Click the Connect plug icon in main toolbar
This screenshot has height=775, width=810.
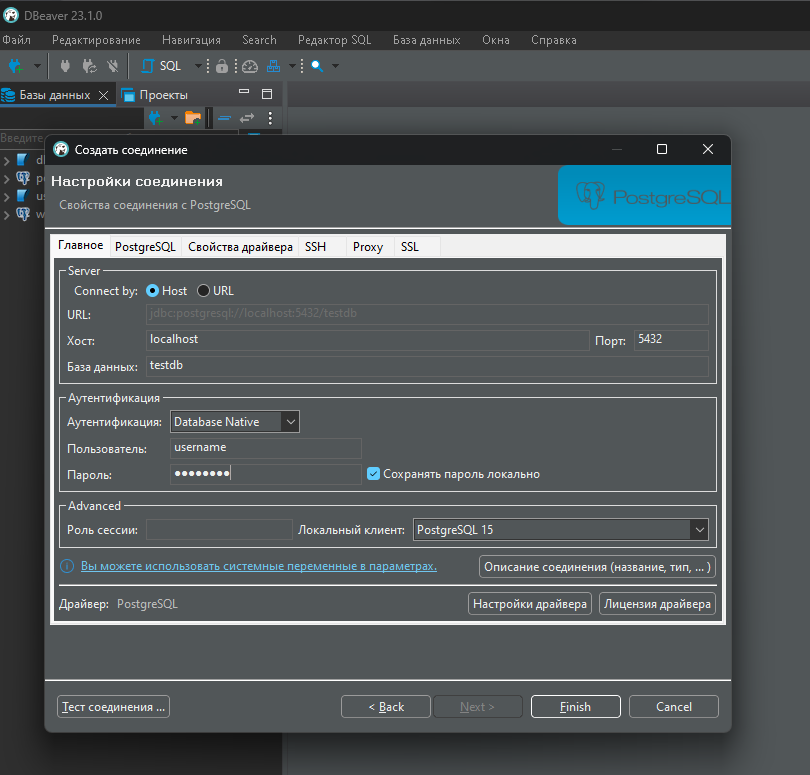[65, 66]
